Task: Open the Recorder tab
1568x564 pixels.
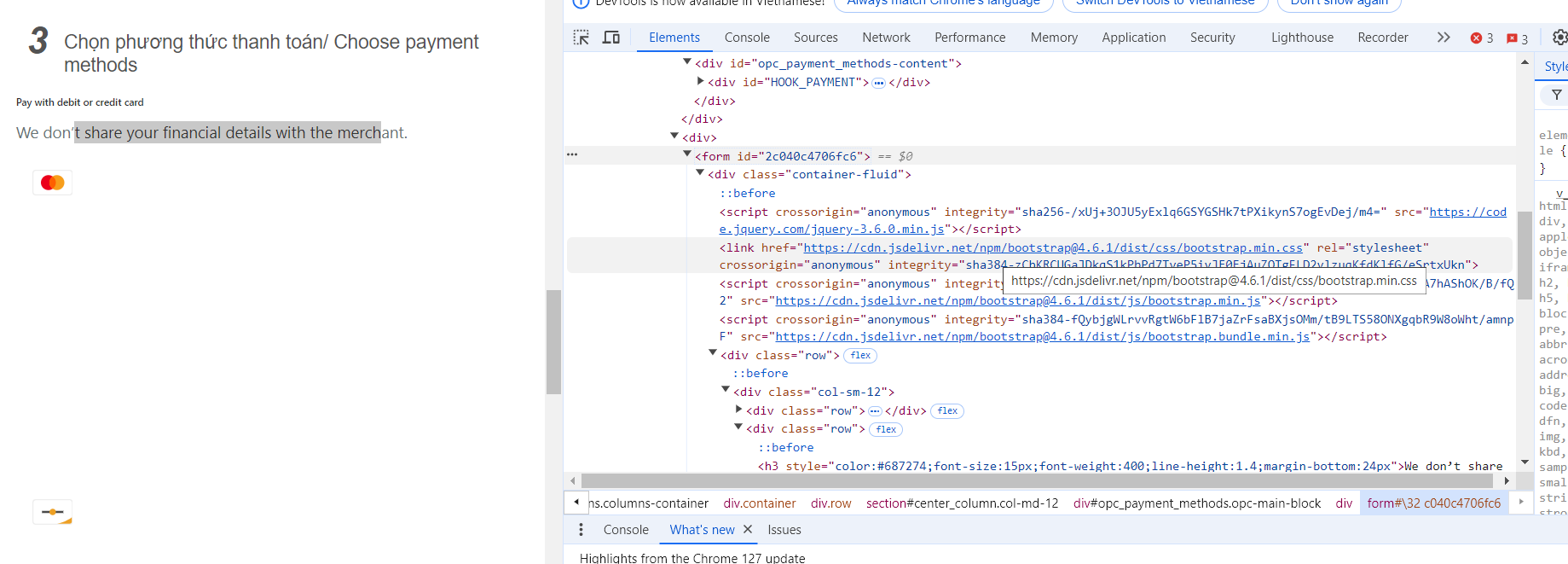Action: [1383, 38]
